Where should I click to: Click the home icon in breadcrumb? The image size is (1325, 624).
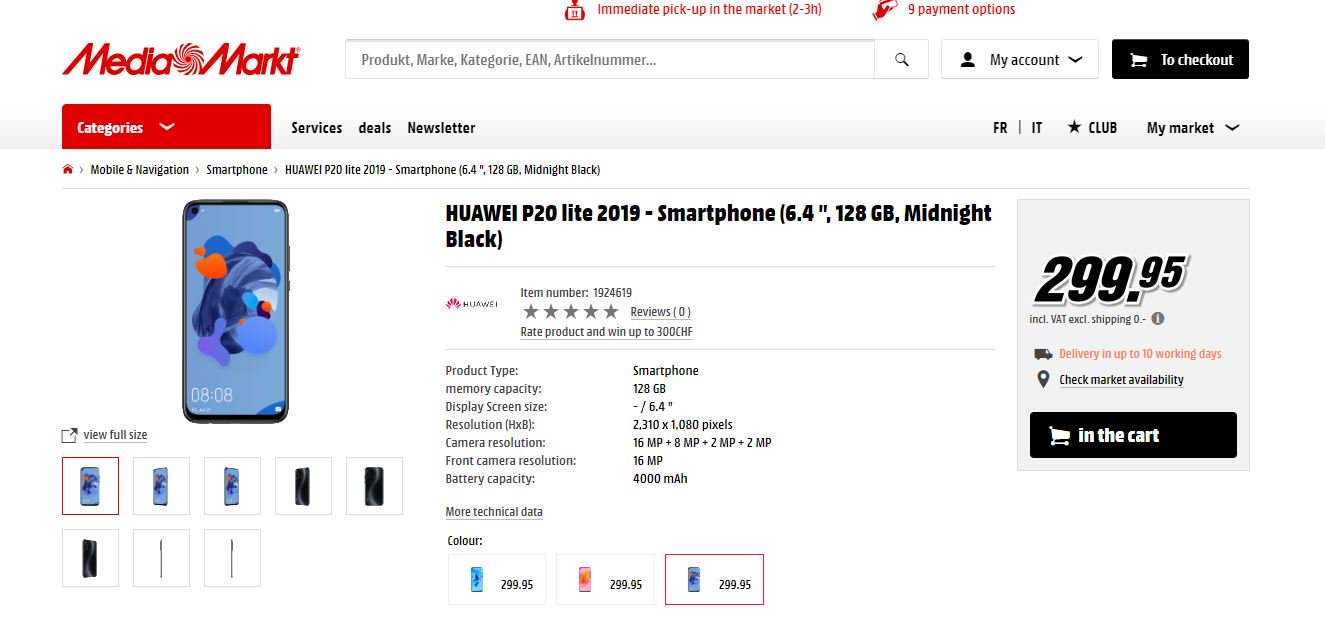68,170
